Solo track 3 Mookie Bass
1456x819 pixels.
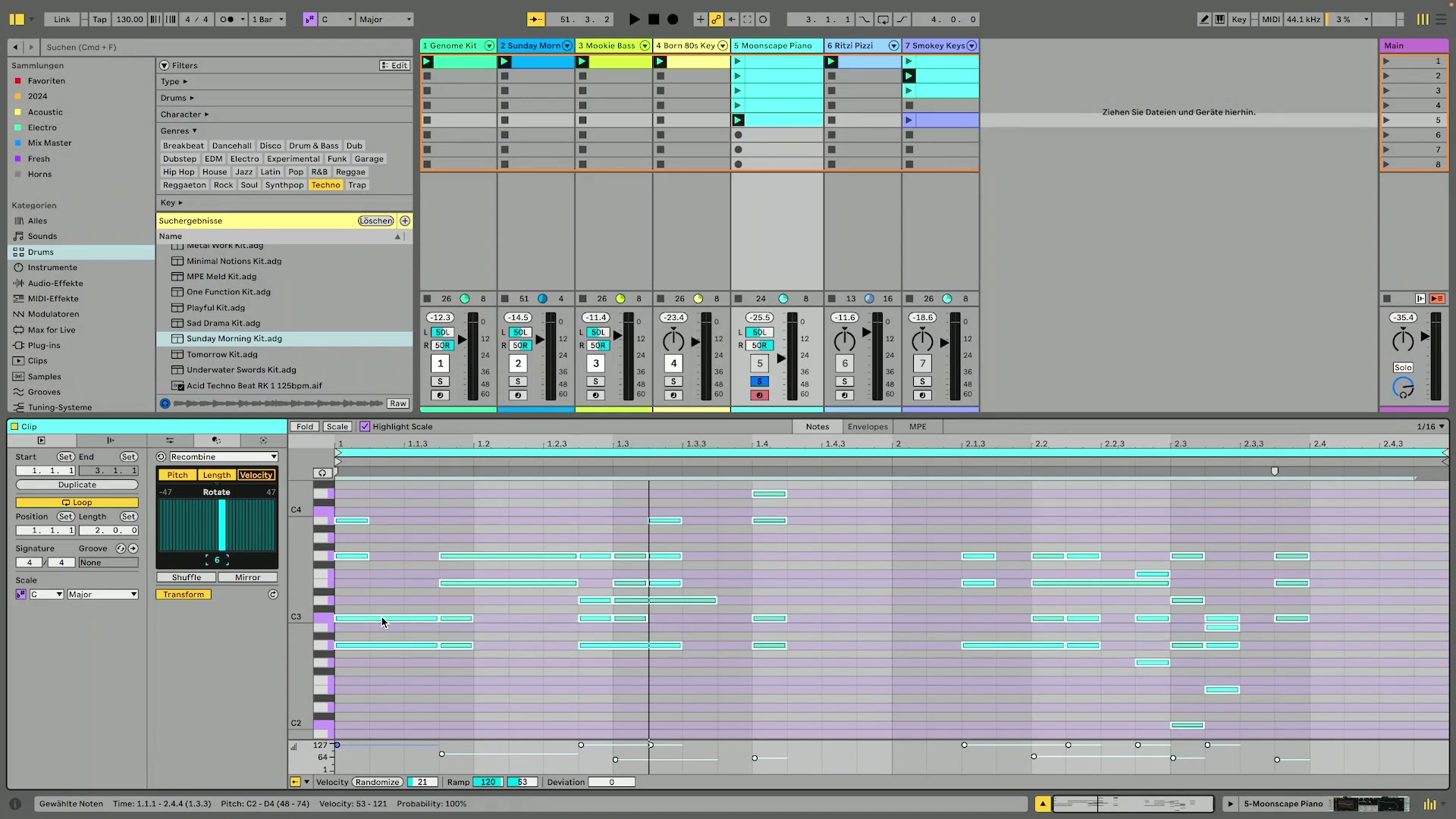(x=595, y=381)
